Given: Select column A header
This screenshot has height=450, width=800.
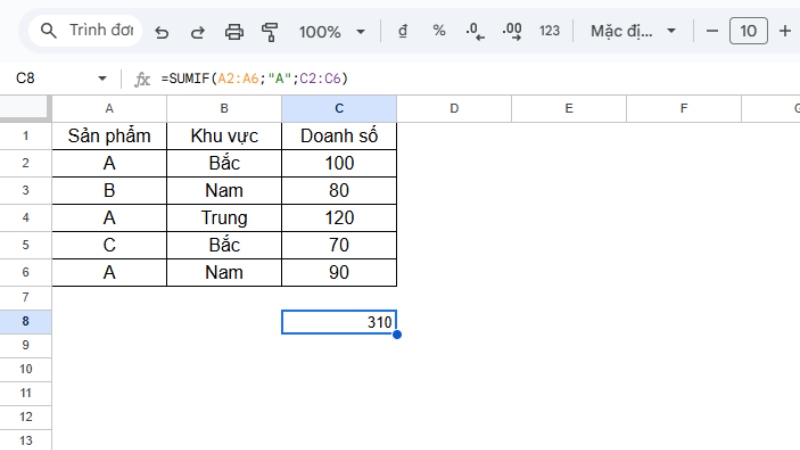Looking at the screenshot, I should tap(109, 109).
